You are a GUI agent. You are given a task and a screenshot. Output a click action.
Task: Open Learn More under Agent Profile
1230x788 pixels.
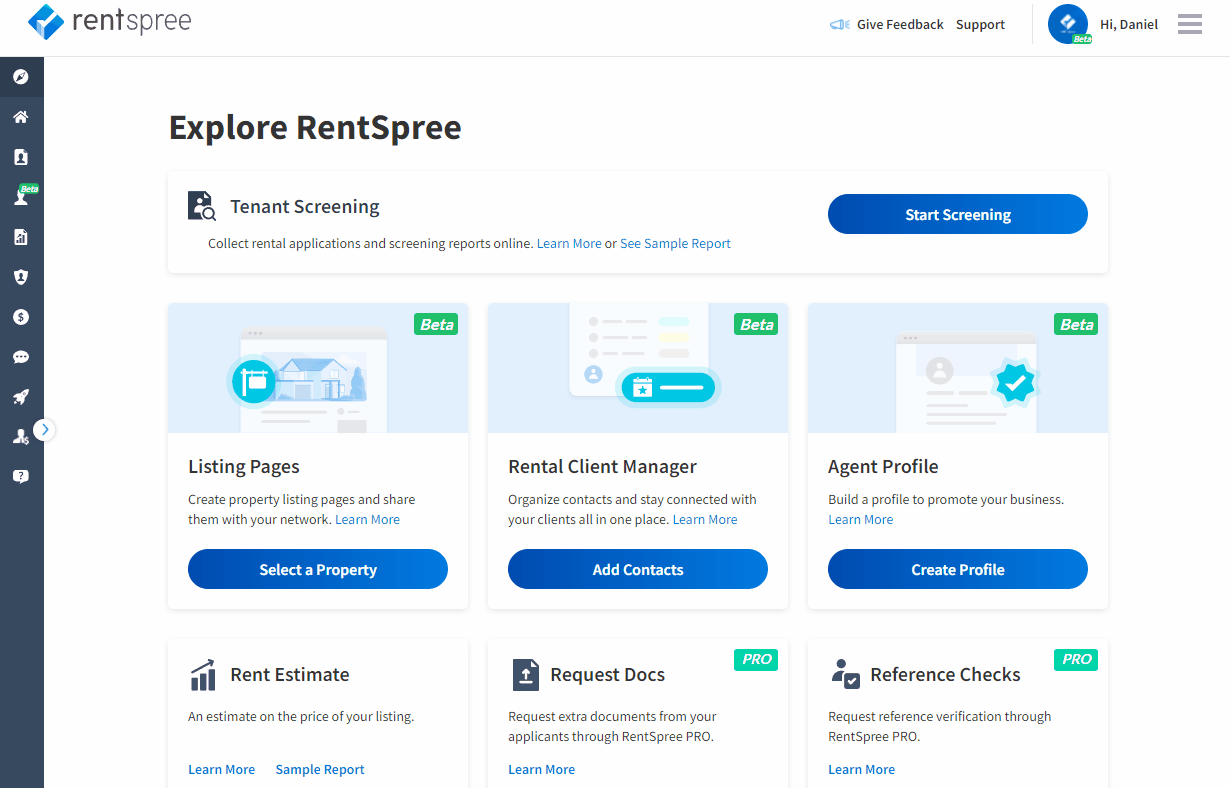[x=861, y=520]
